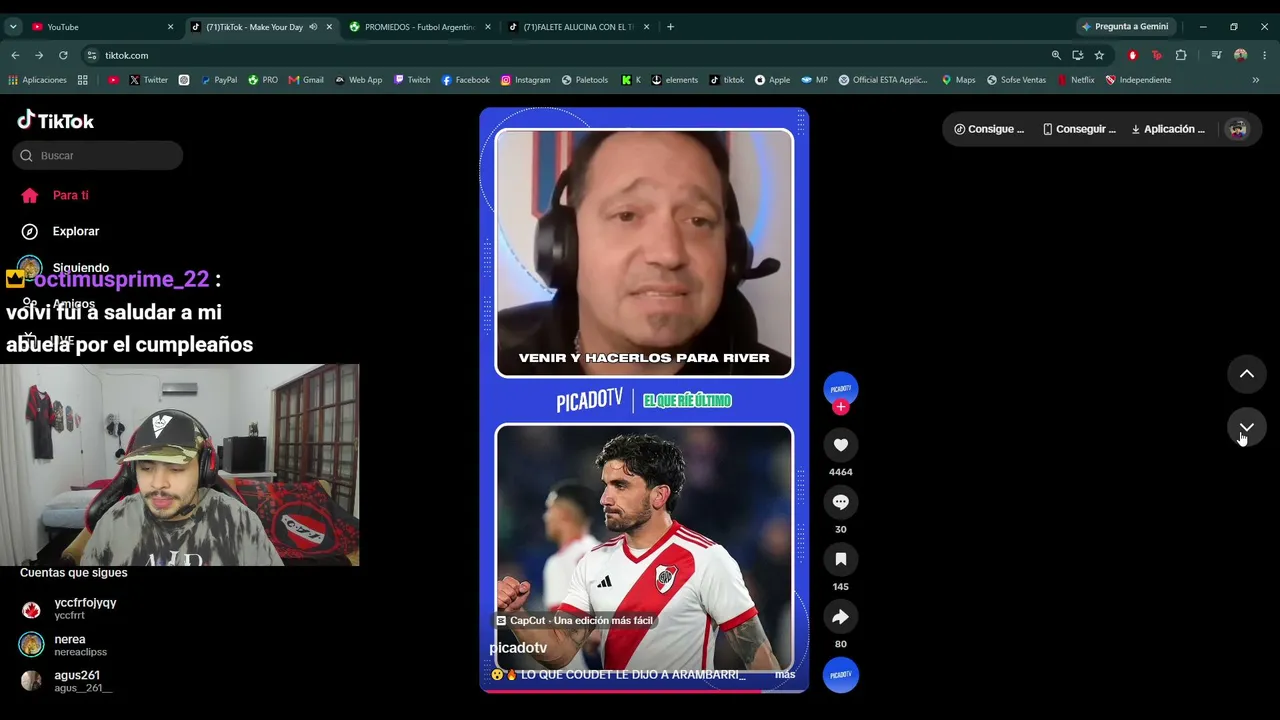Open a new browser tab
Screen dimensions: 1280x720
(670, 27)
